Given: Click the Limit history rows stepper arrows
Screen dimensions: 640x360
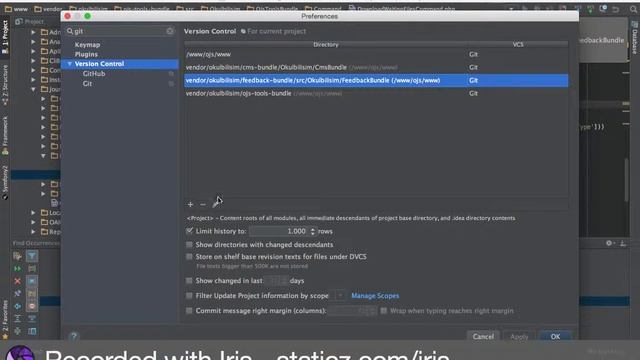Looking at the screenshot, I should [313, 231].
